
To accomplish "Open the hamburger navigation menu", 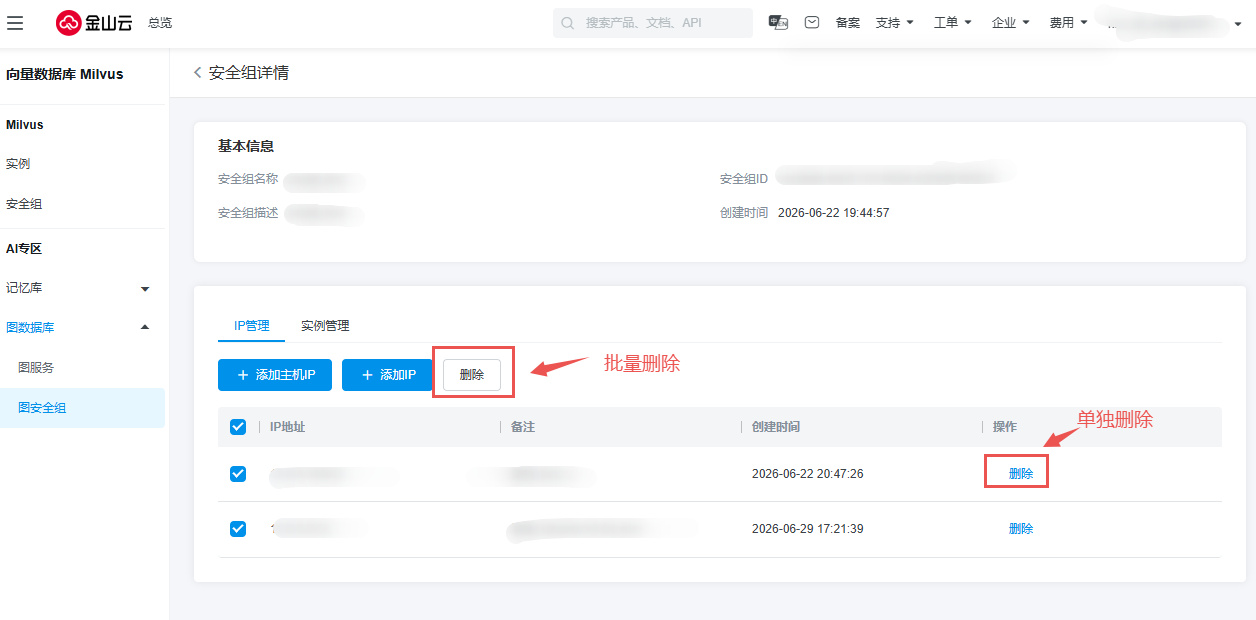I will coord(15,22).
